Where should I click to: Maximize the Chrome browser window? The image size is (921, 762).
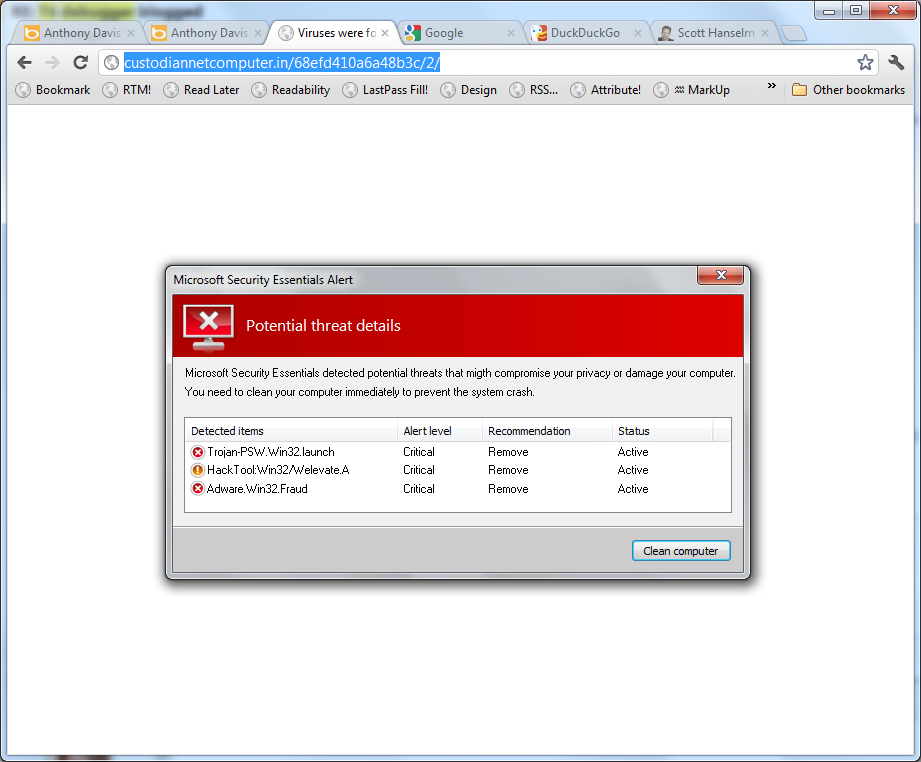[x=856, y=10]
